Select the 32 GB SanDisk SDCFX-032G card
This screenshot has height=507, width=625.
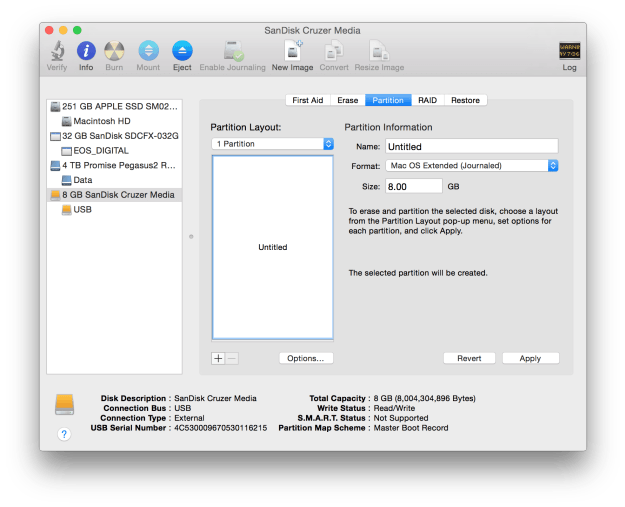click(x=114, y=136)
